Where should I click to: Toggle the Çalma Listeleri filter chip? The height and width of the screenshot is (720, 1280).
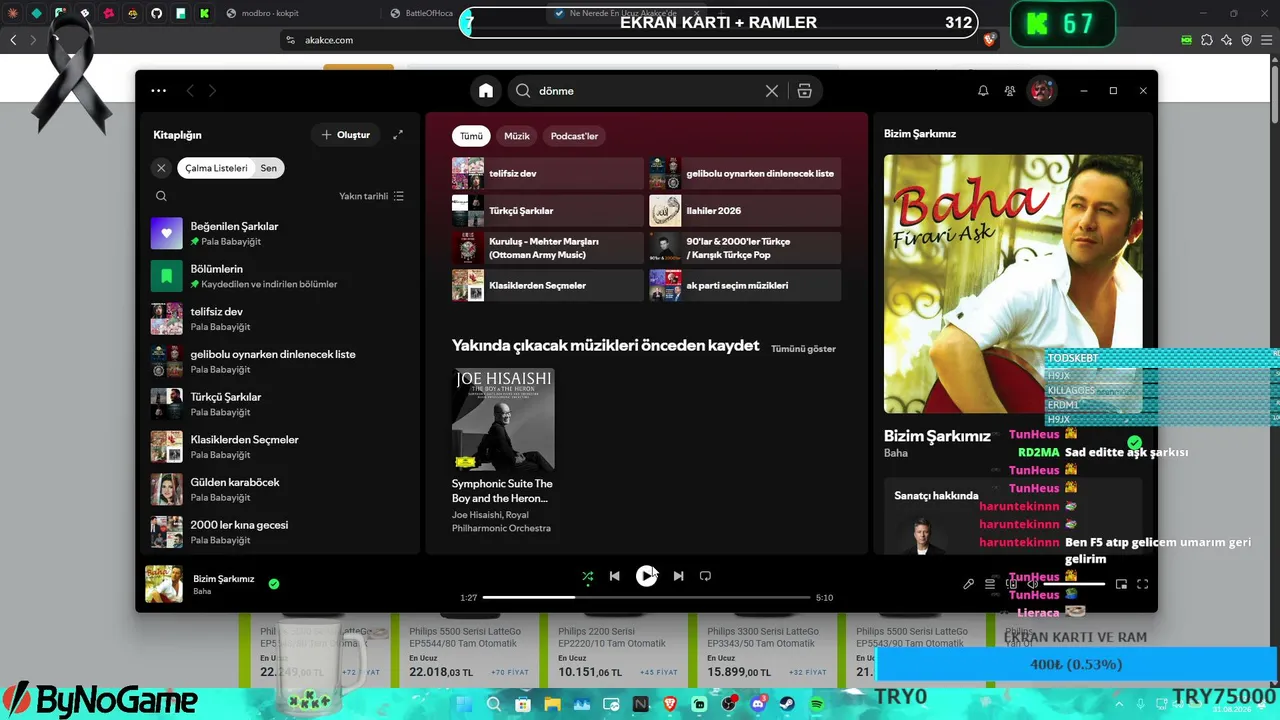coord(216,168)
